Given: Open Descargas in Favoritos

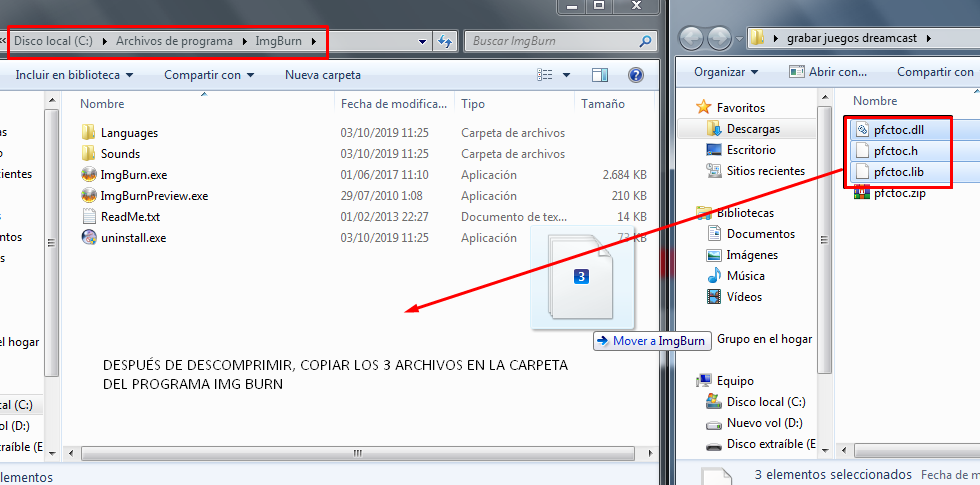Looking at the screenshot, I should pos(753,129).
